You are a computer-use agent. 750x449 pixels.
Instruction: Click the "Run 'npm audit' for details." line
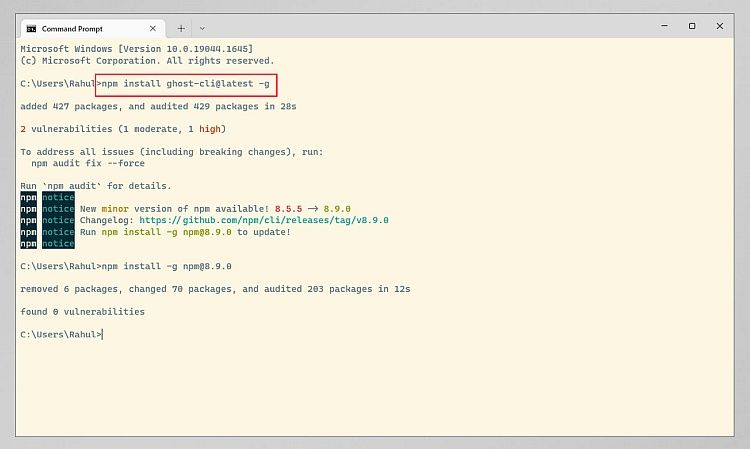[96, 186]
